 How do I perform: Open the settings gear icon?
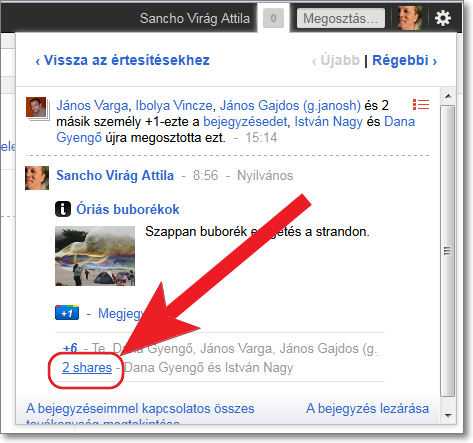443,18
